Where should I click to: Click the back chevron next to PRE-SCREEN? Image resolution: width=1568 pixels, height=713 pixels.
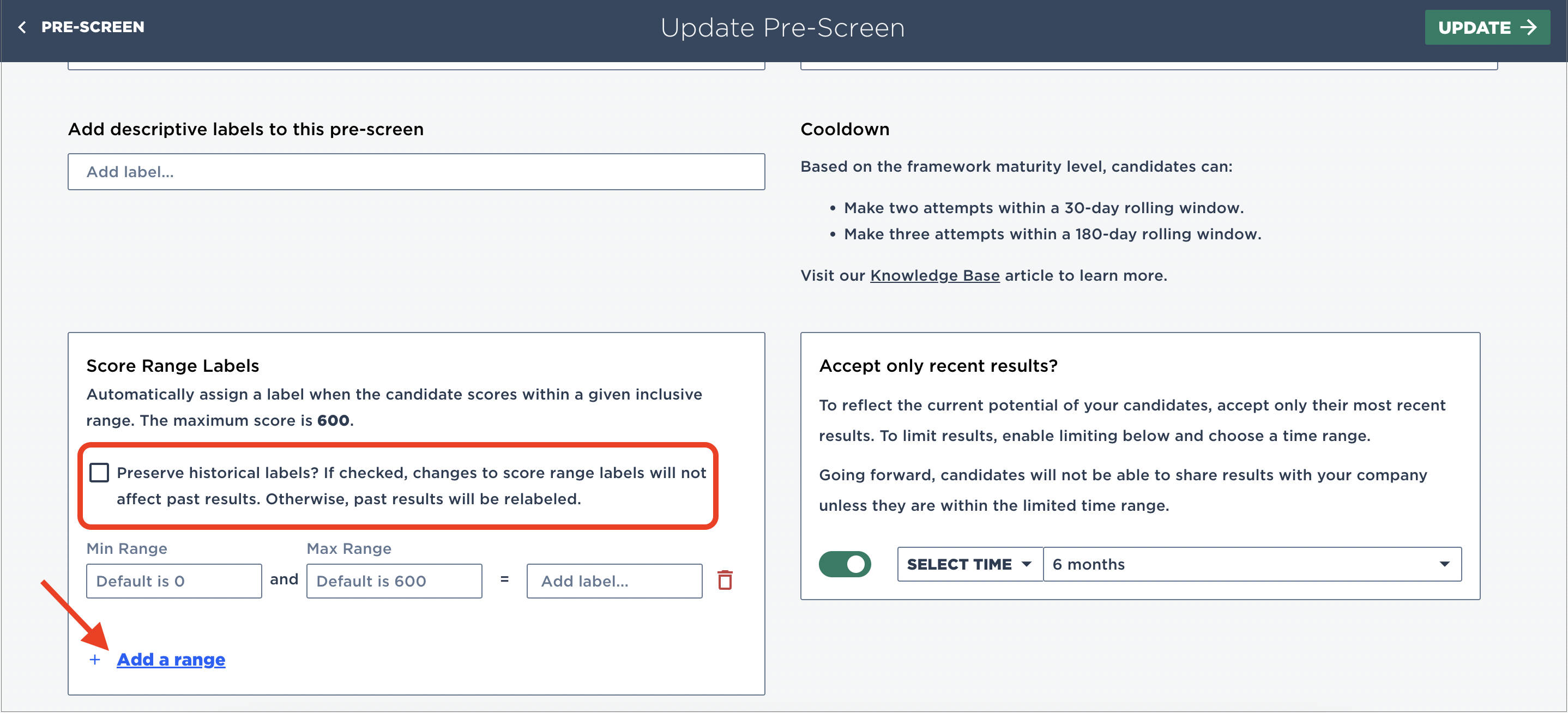[22, 27]
